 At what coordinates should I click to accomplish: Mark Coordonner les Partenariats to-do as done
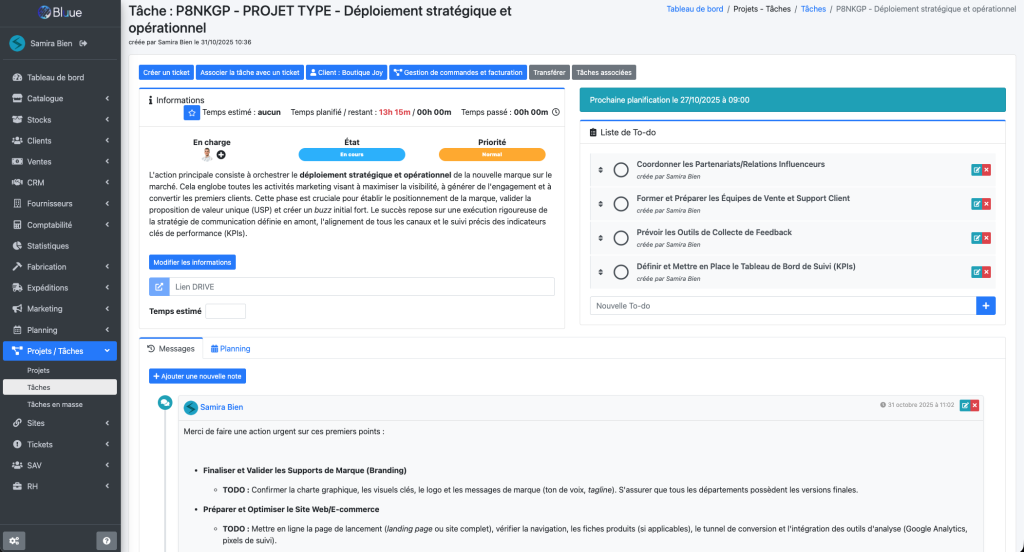[x=621, y=170]
